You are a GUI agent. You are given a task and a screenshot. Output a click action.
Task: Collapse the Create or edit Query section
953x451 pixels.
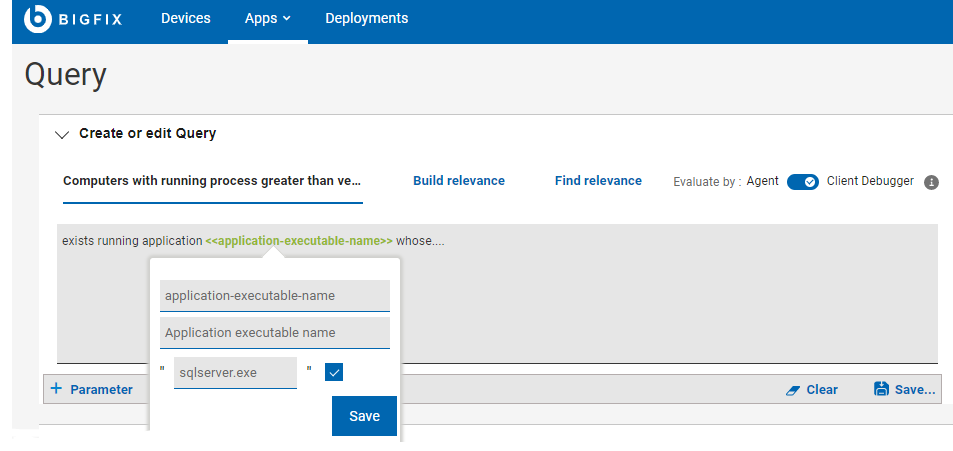click(63, 134)
